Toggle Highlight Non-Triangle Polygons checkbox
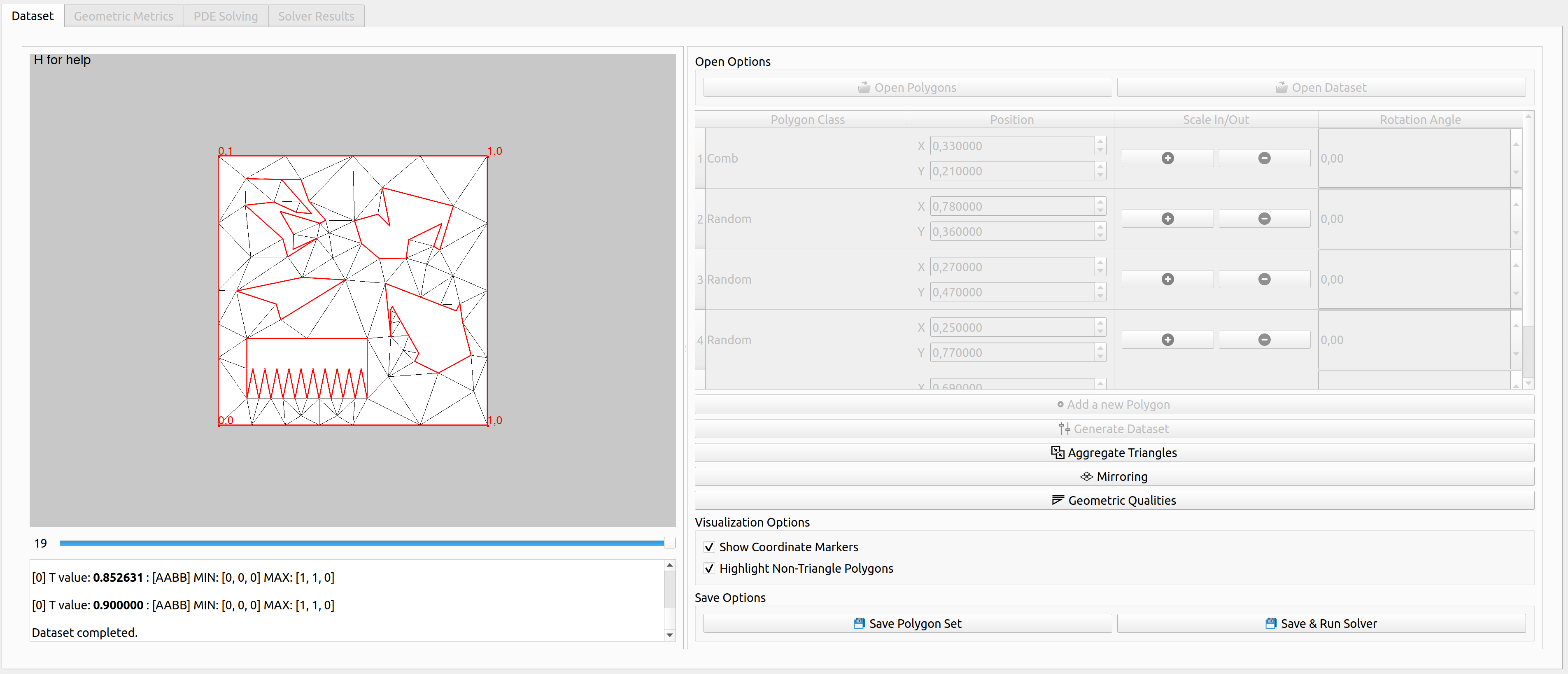1568x674 pixels. coord(709,568)
